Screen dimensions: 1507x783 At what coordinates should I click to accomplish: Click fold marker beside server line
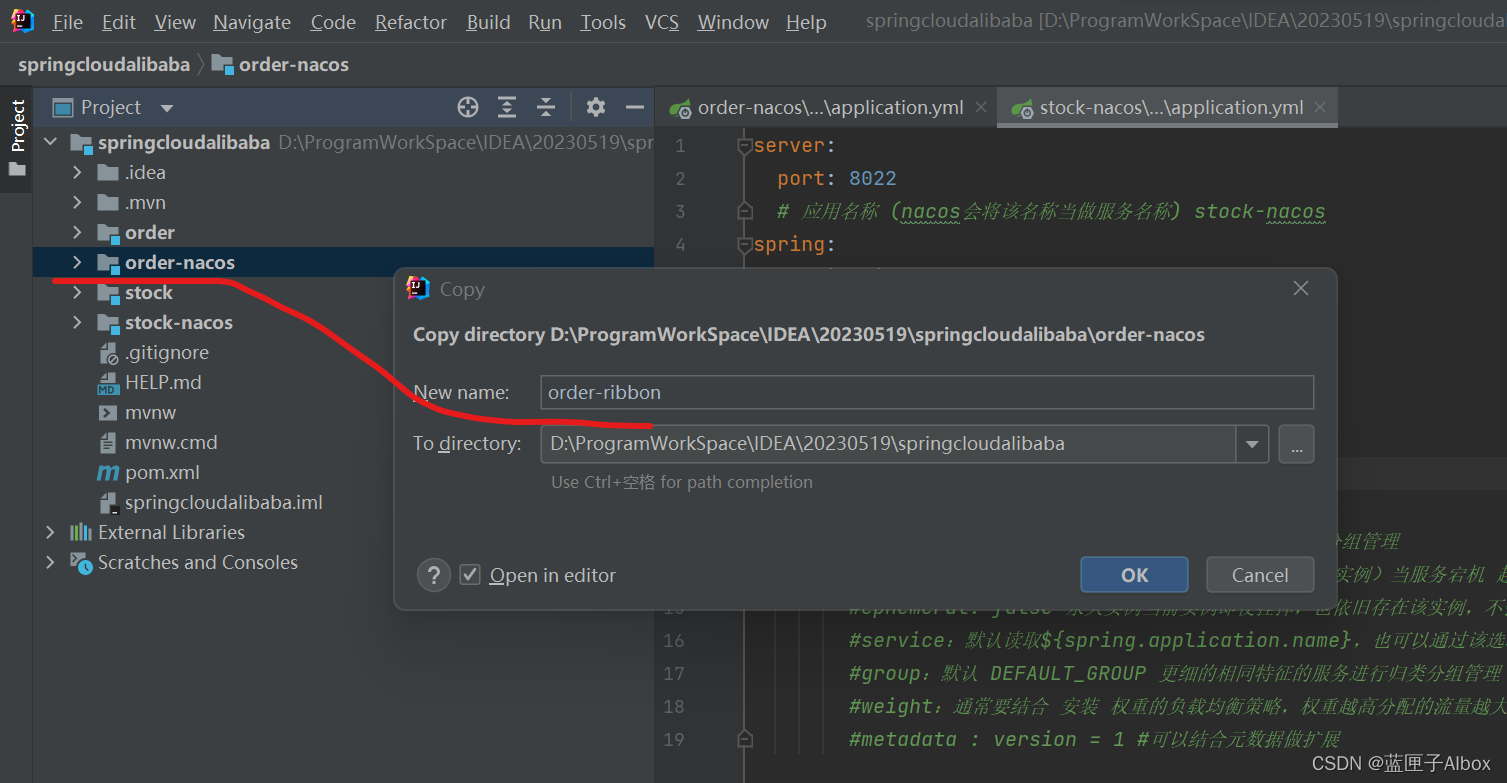coord(743,146)
